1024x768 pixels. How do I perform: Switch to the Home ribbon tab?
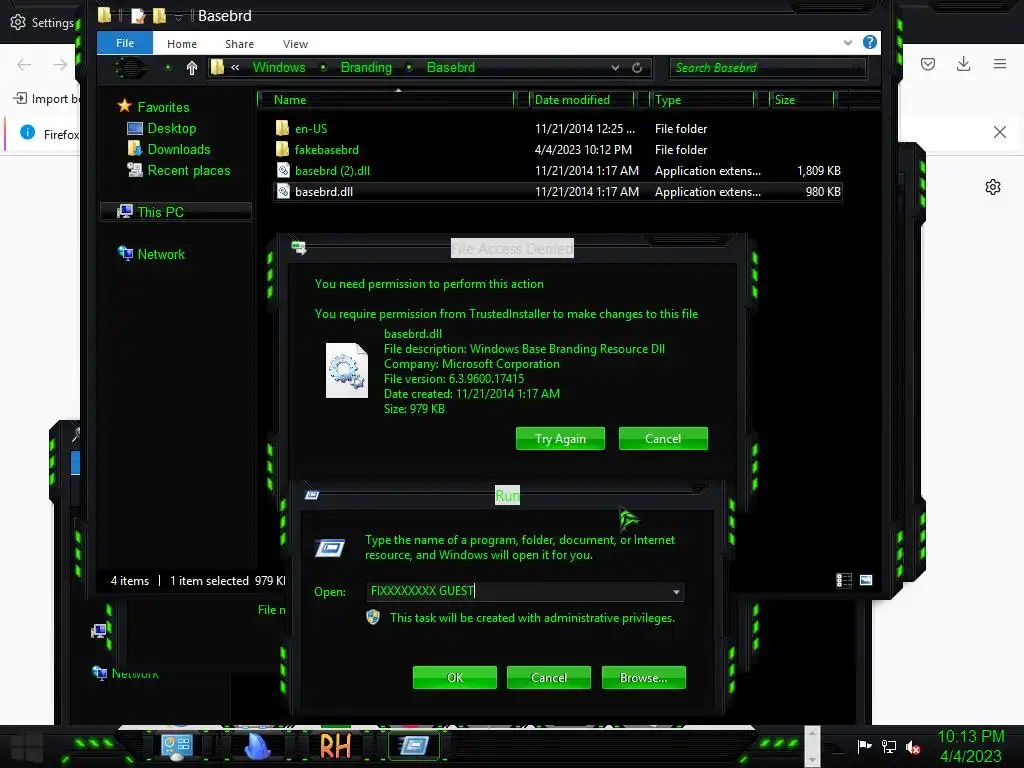coord(182,44)
